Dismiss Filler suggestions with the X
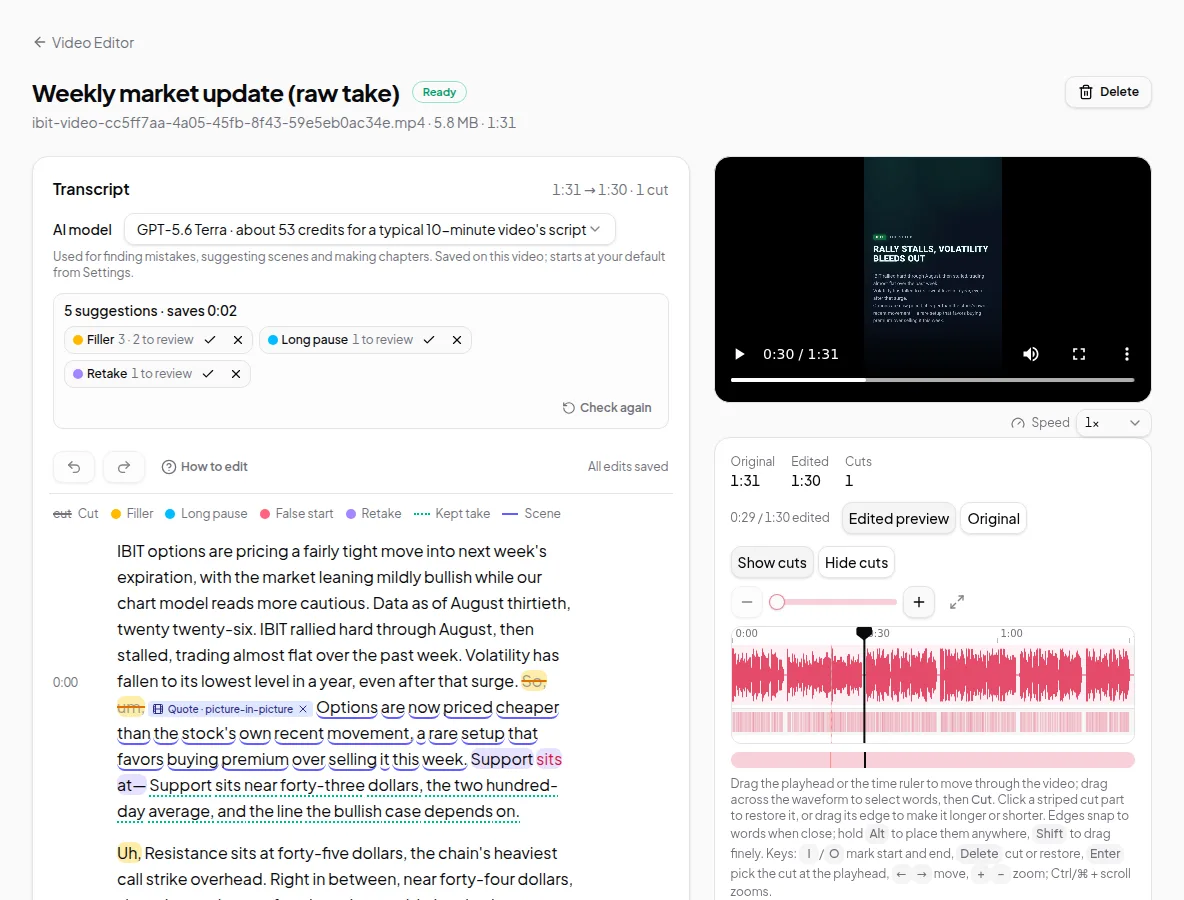This screenshot has width=1184, height=900. (238, 340)
